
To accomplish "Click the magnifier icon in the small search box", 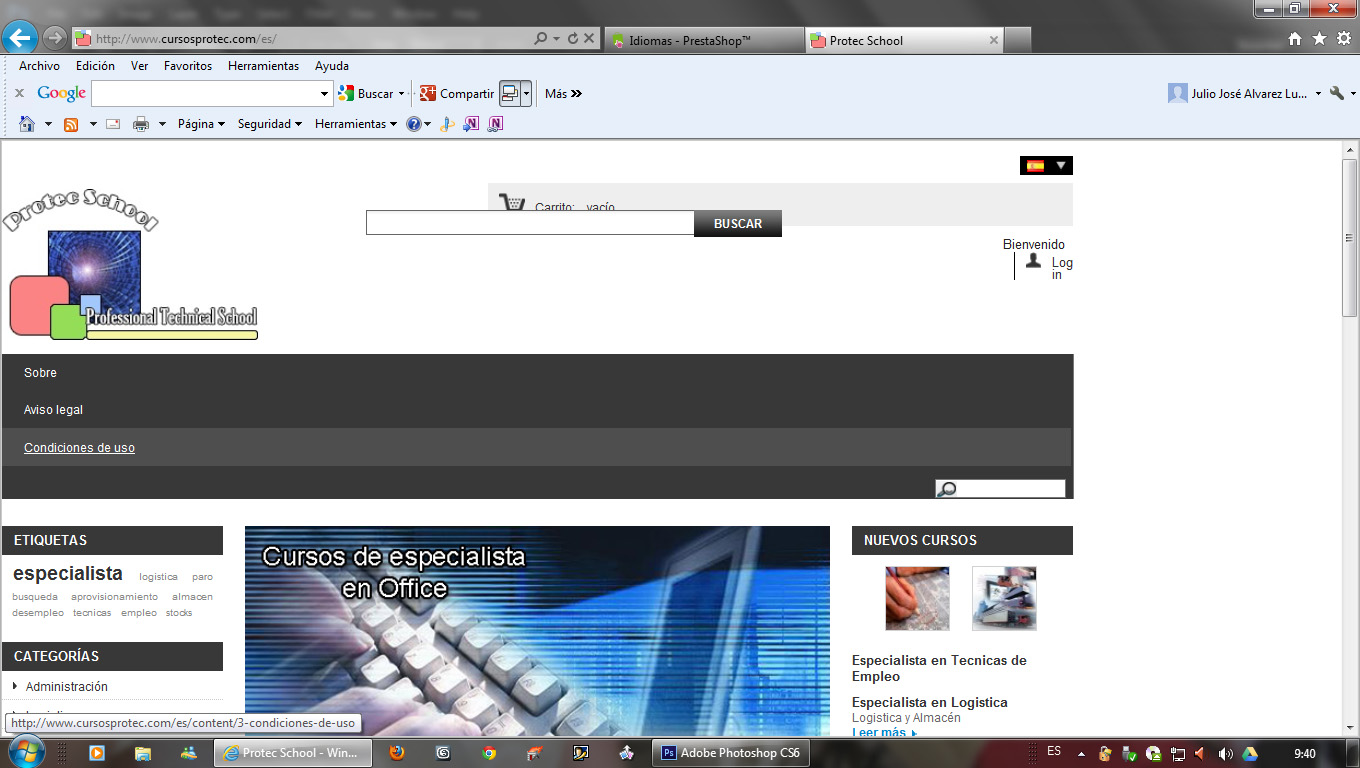I will point(946,489).
